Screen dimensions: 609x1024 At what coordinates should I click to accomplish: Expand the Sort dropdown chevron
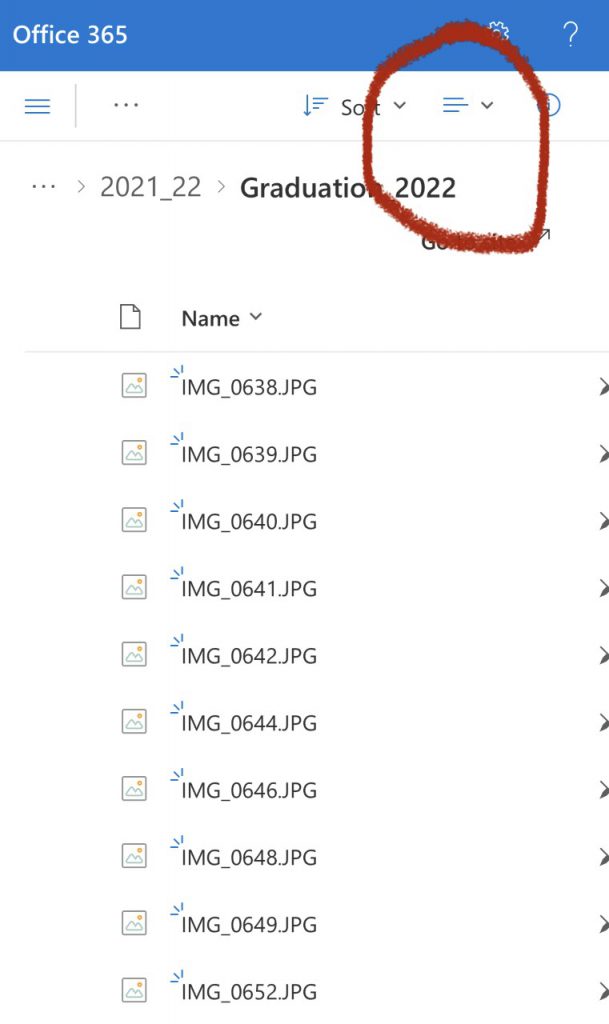pyautogui.click(x=399, y=105)
